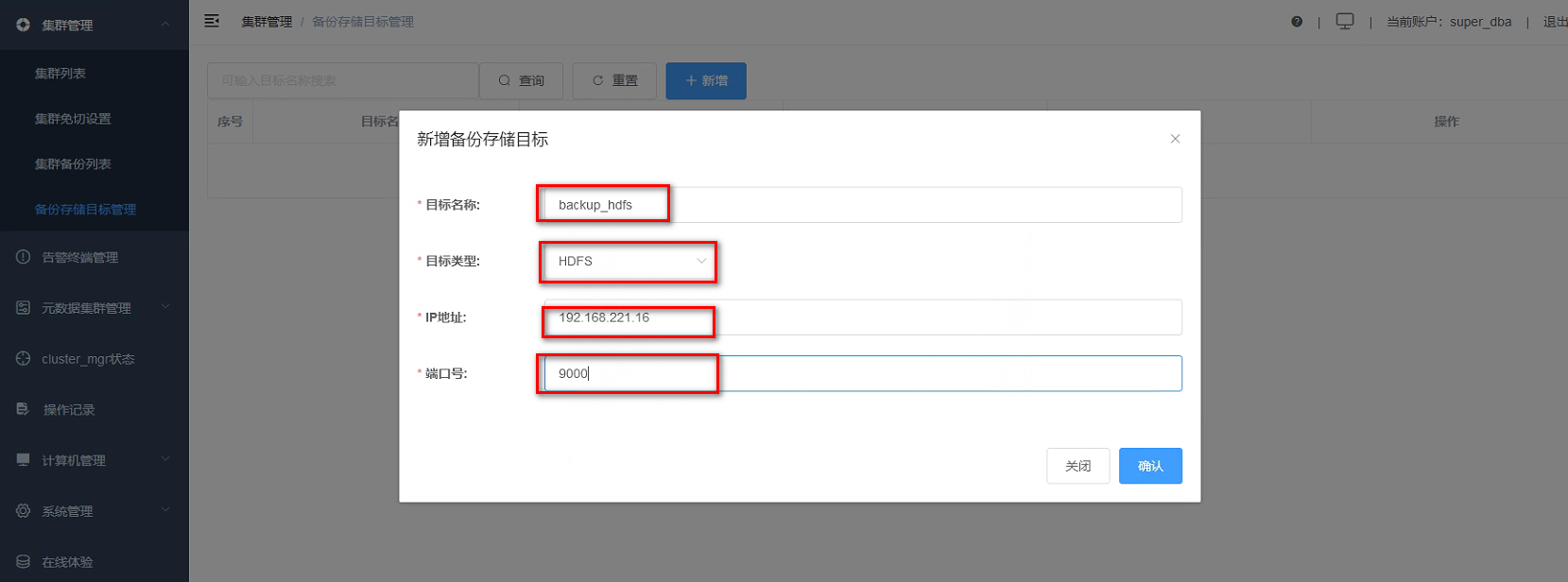
Task: Click the 端口号 input with 9000
Action: tap(863, 373)
